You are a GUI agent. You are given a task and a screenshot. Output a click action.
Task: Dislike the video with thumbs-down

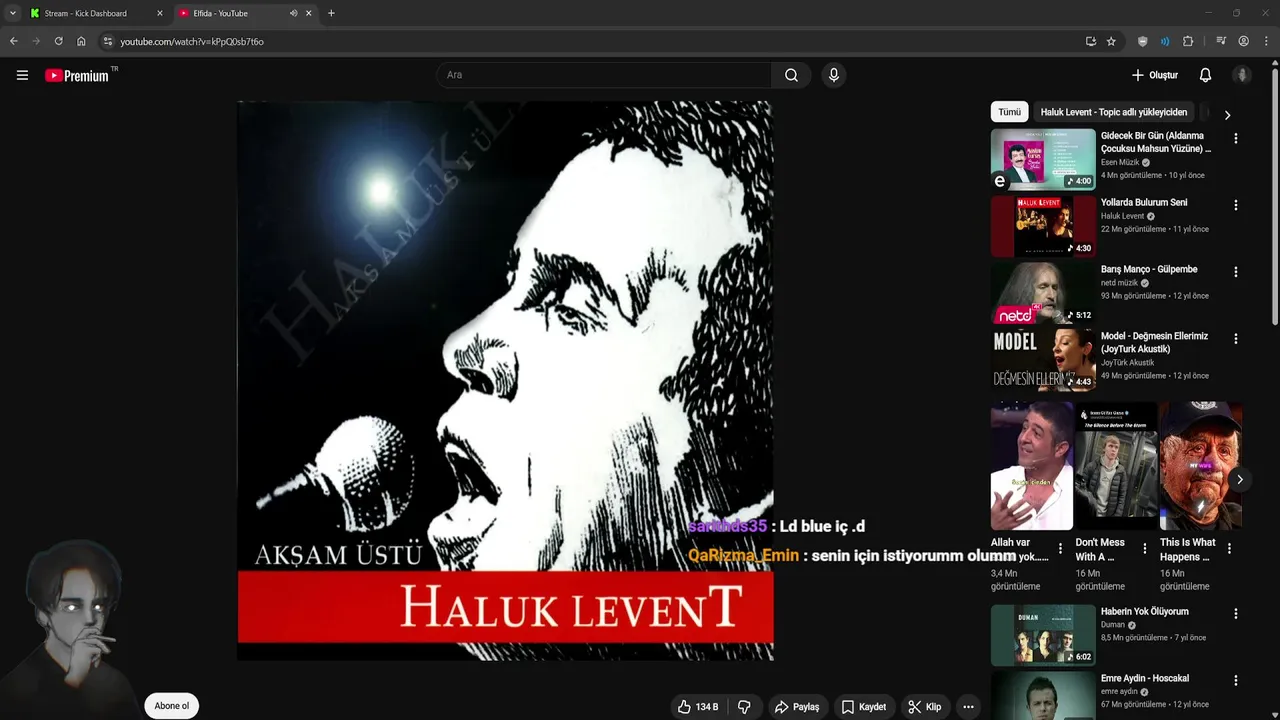click(x=744, y=707)
